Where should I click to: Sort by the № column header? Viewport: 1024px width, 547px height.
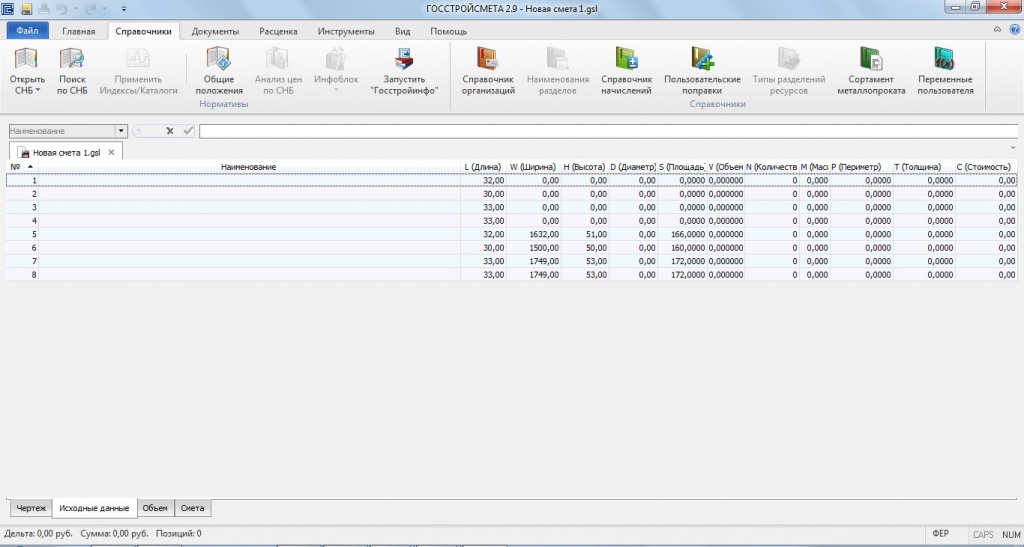22,167
